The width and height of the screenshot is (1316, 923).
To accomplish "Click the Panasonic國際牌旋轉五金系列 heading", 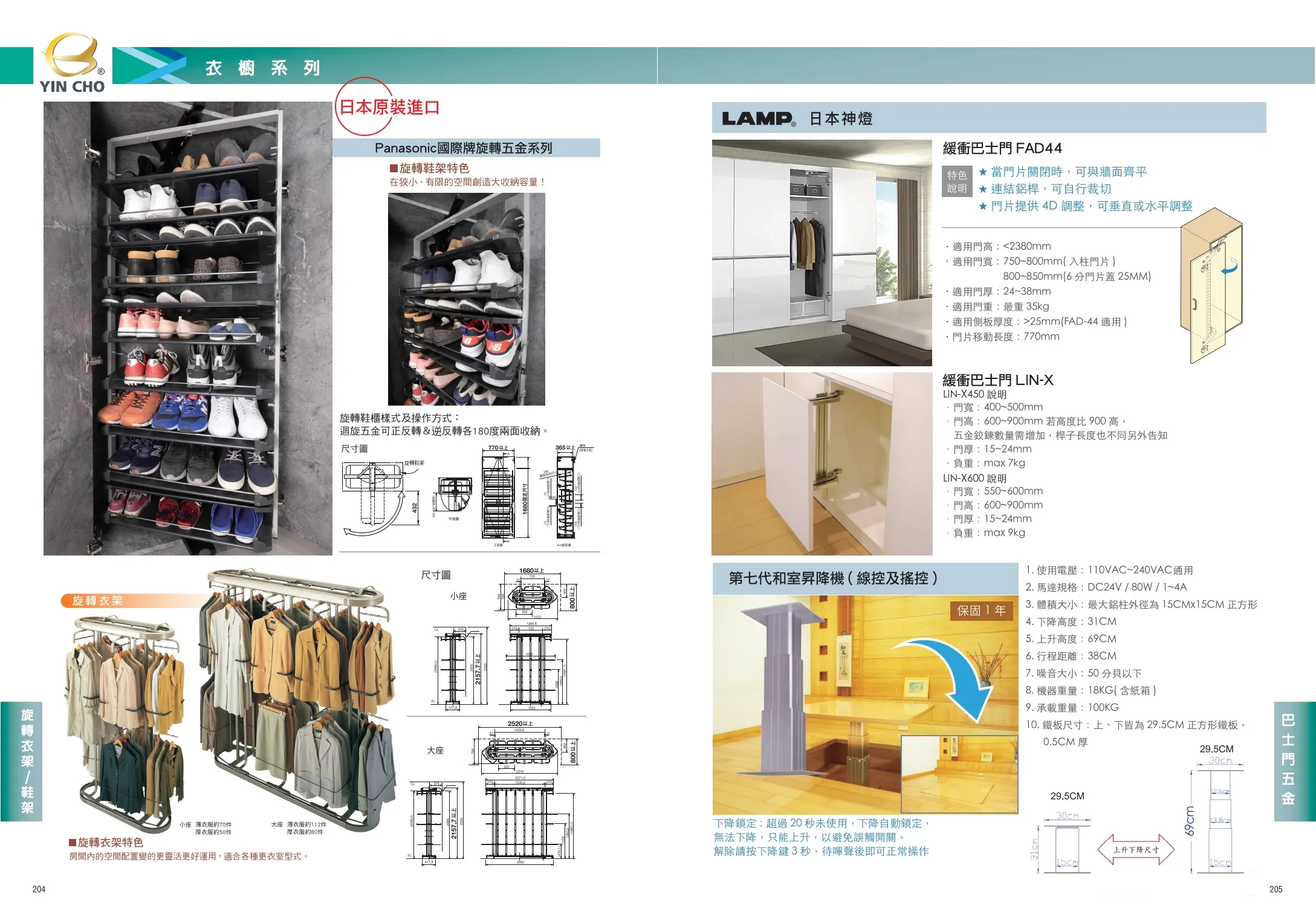I will click(464, 148).
